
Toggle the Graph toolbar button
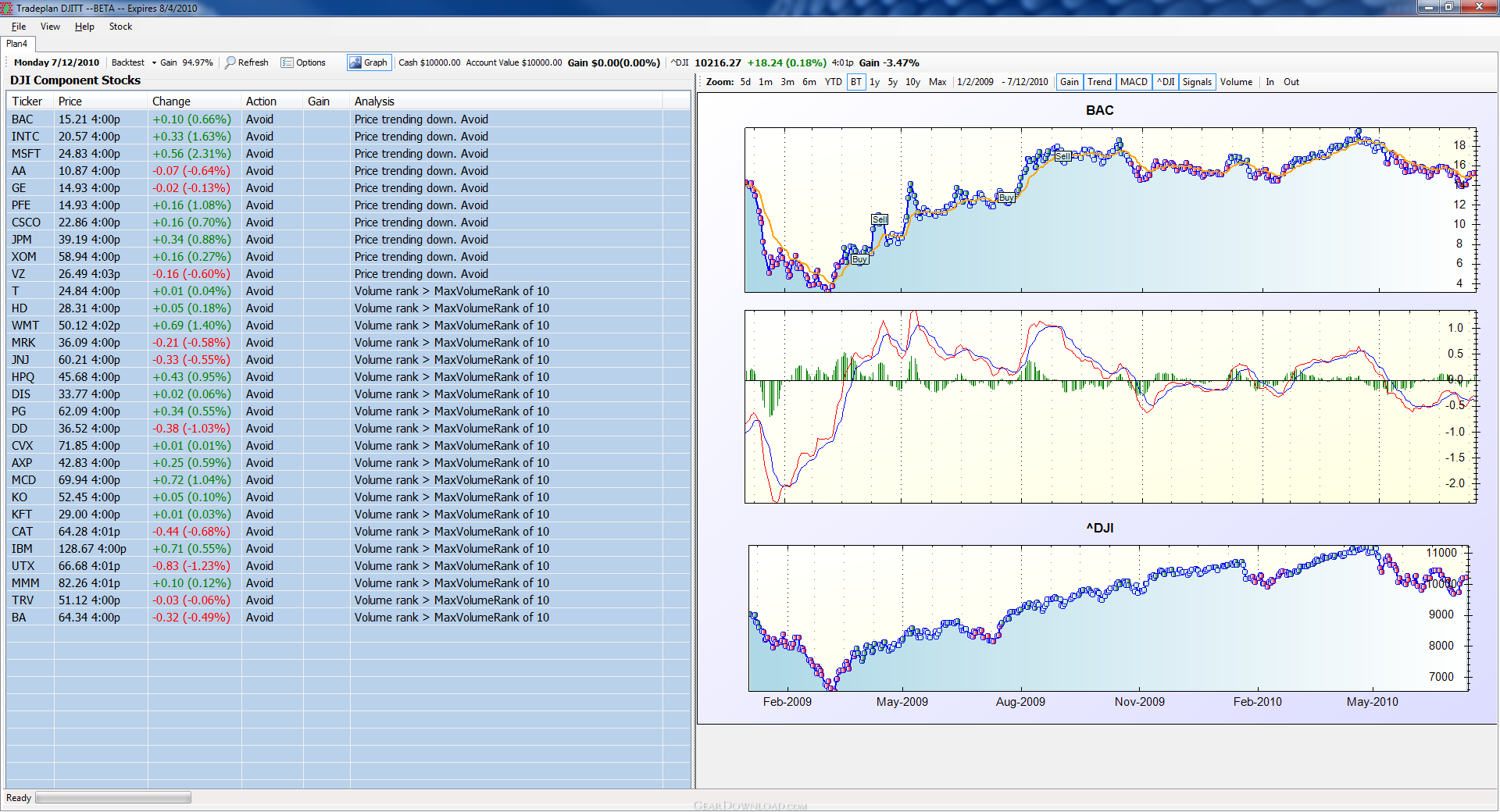(369, 62)
